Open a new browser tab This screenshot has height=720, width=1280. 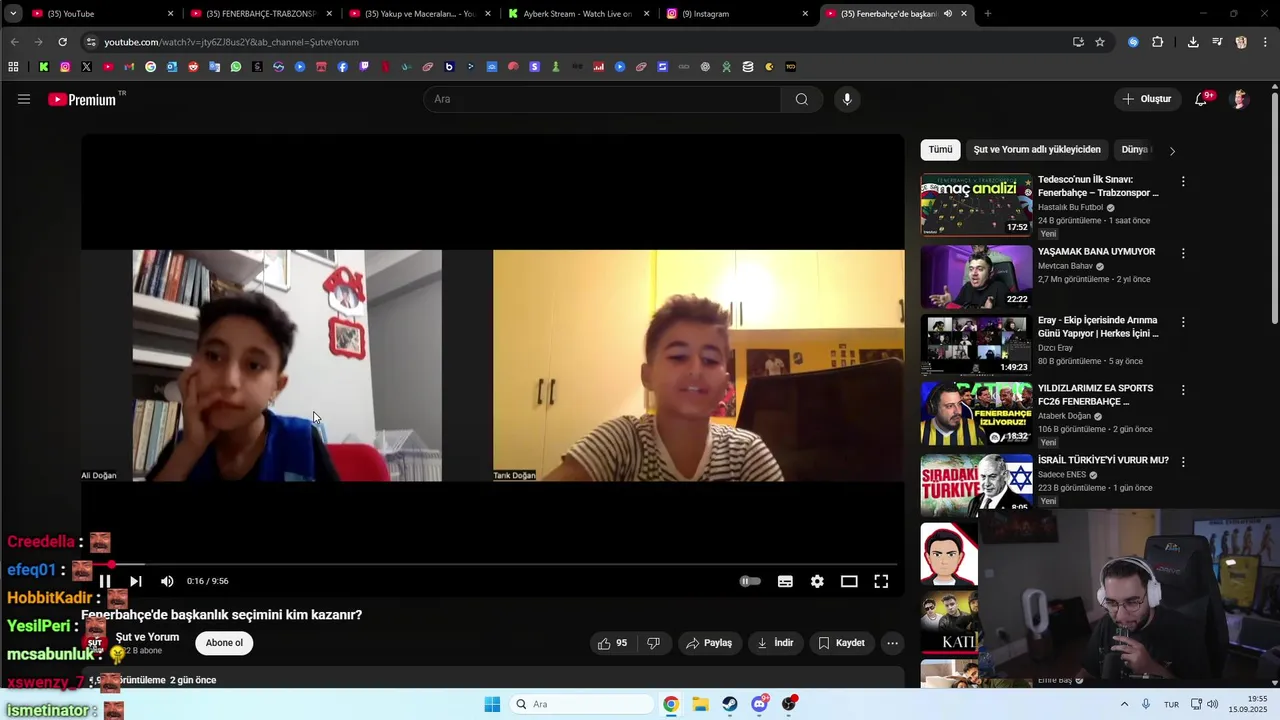point(988,14)
